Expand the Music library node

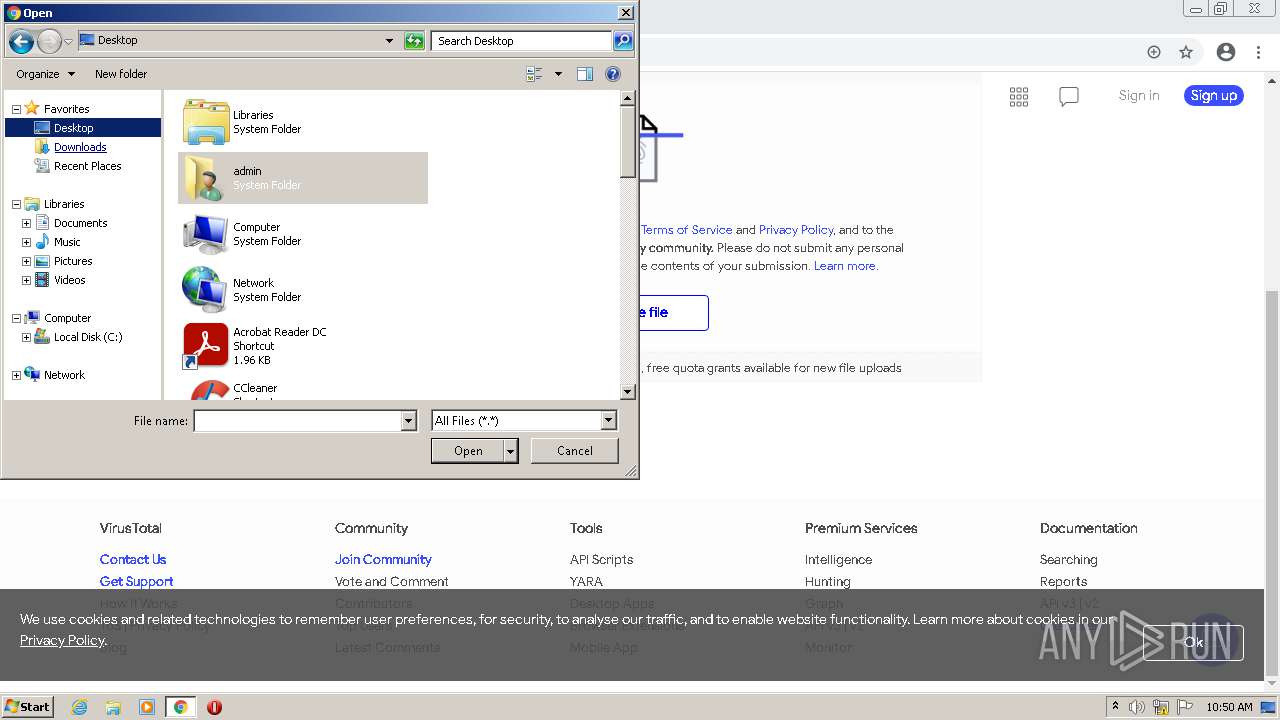pos(26,242)
